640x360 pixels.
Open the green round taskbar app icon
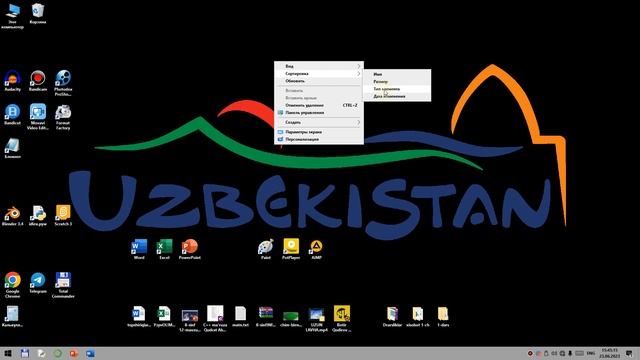58,353
